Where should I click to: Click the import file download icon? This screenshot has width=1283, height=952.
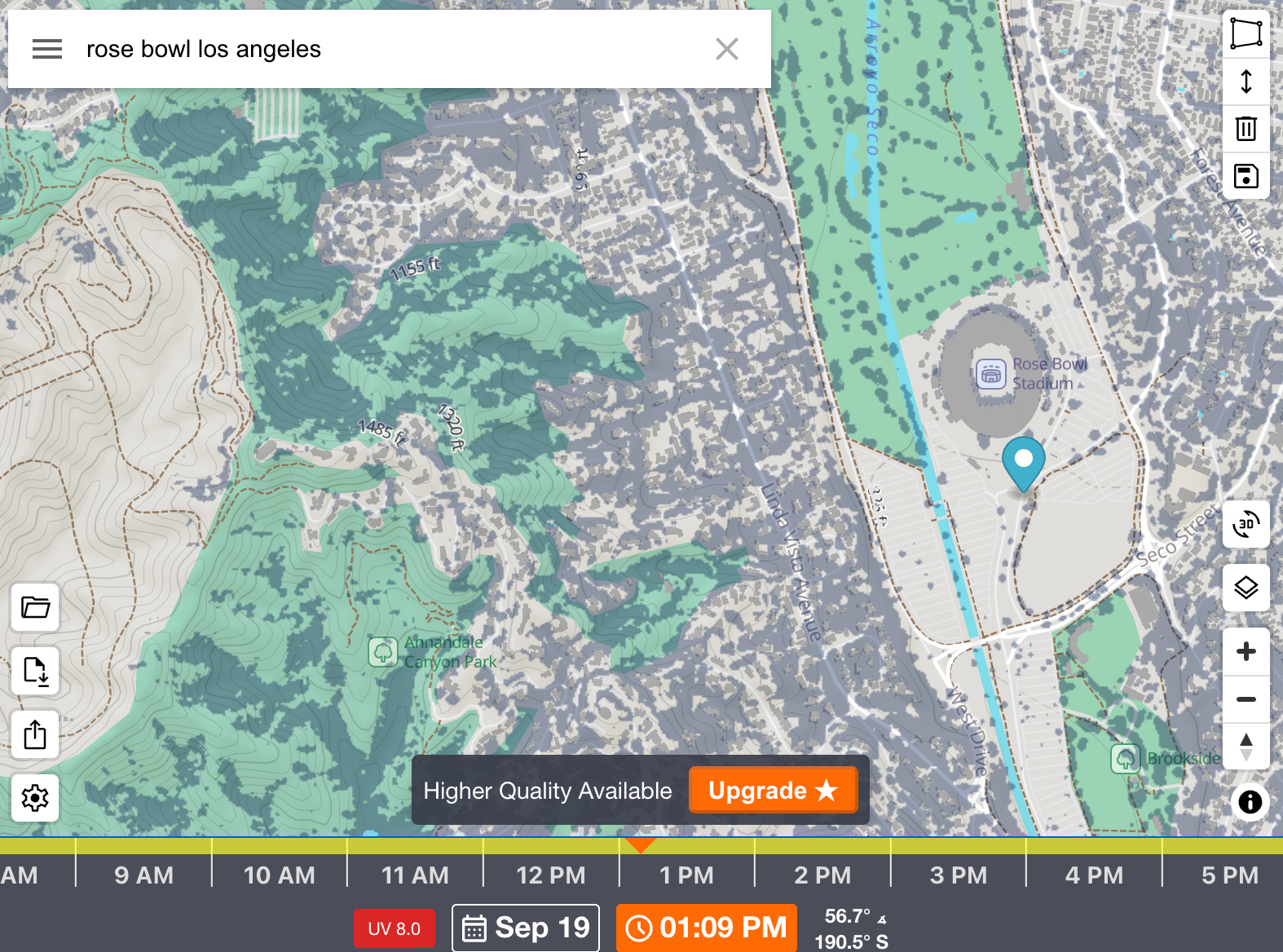point(35,671)
